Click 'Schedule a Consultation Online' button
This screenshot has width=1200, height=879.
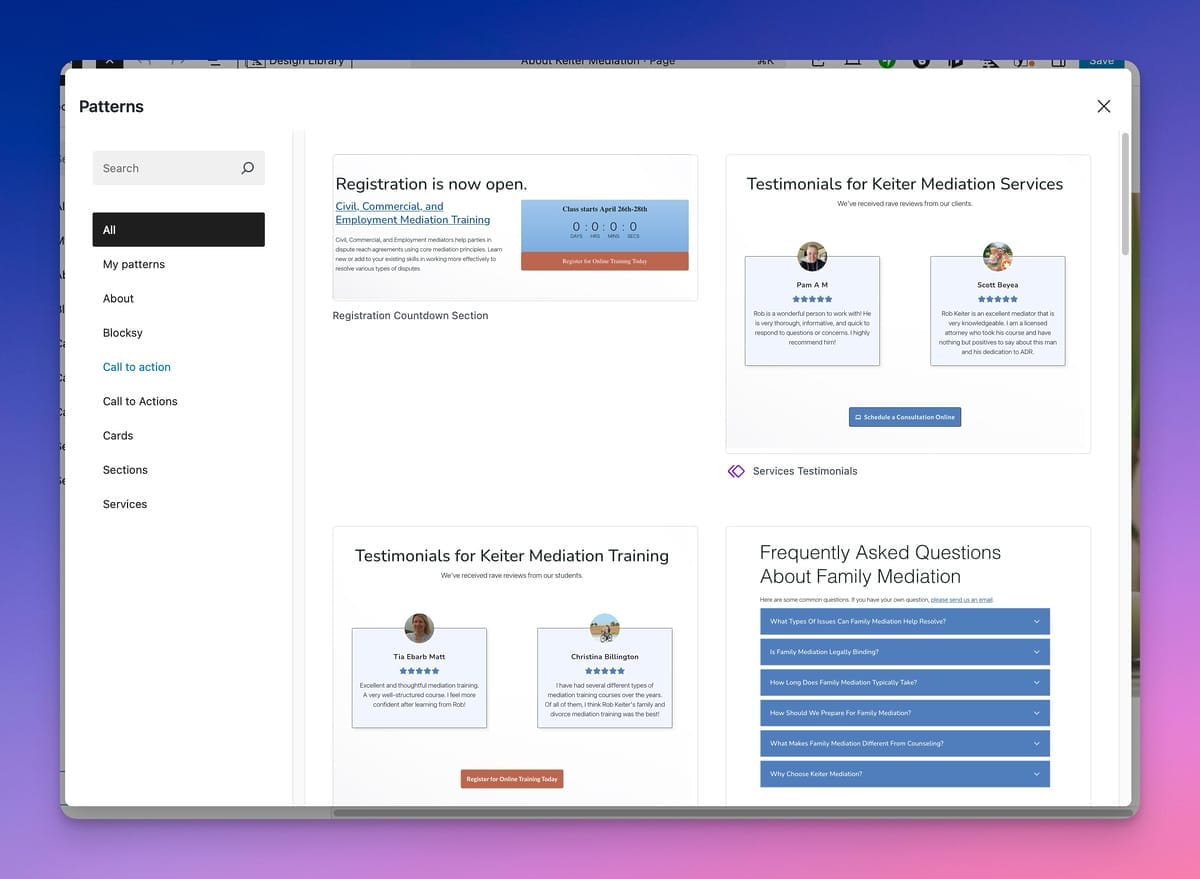[x=904, y=417]
